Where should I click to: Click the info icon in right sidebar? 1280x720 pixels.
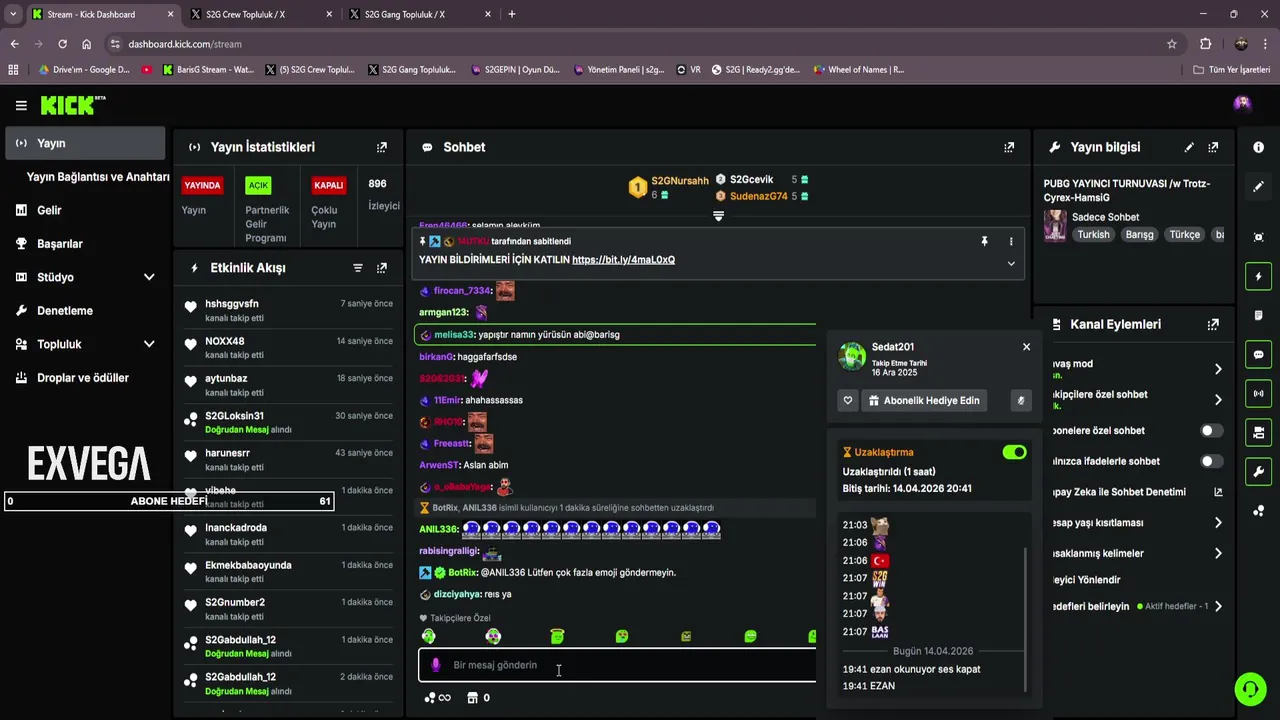(x=1258, y=147)
